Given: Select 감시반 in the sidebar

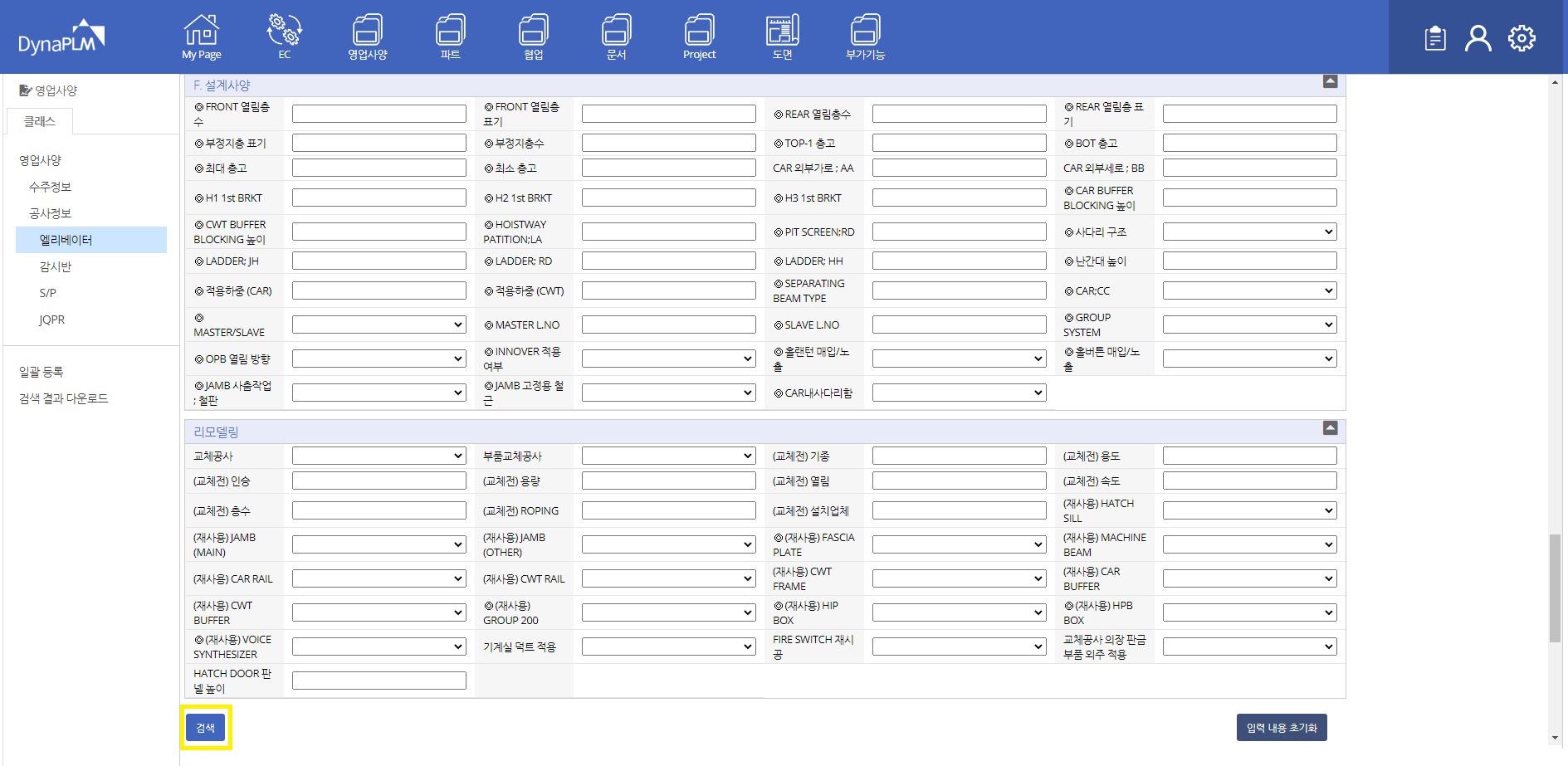Looking at the screenshot, I should [56, 266].
